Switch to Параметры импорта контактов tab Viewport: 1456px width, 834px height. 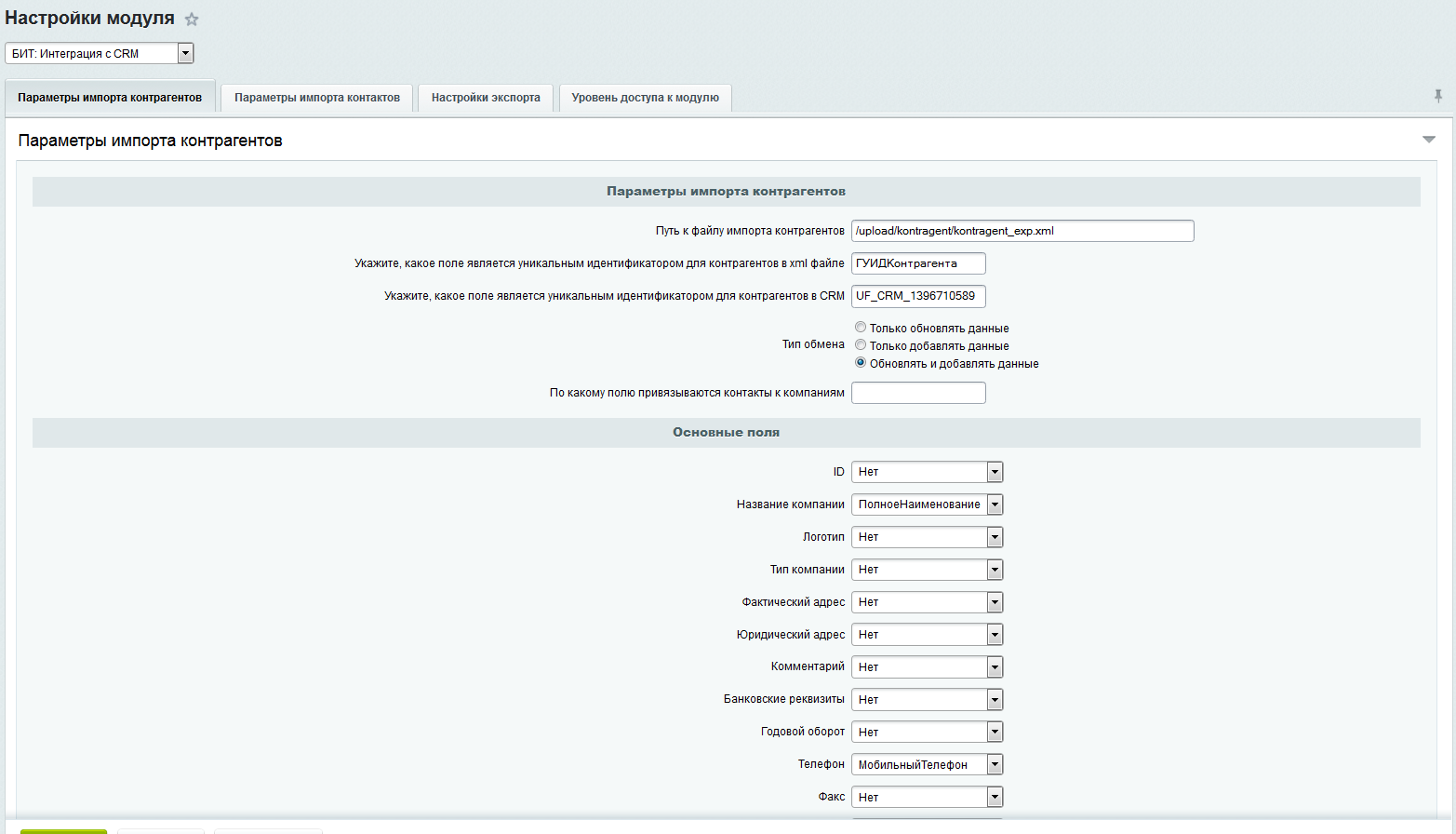[316, 97]
